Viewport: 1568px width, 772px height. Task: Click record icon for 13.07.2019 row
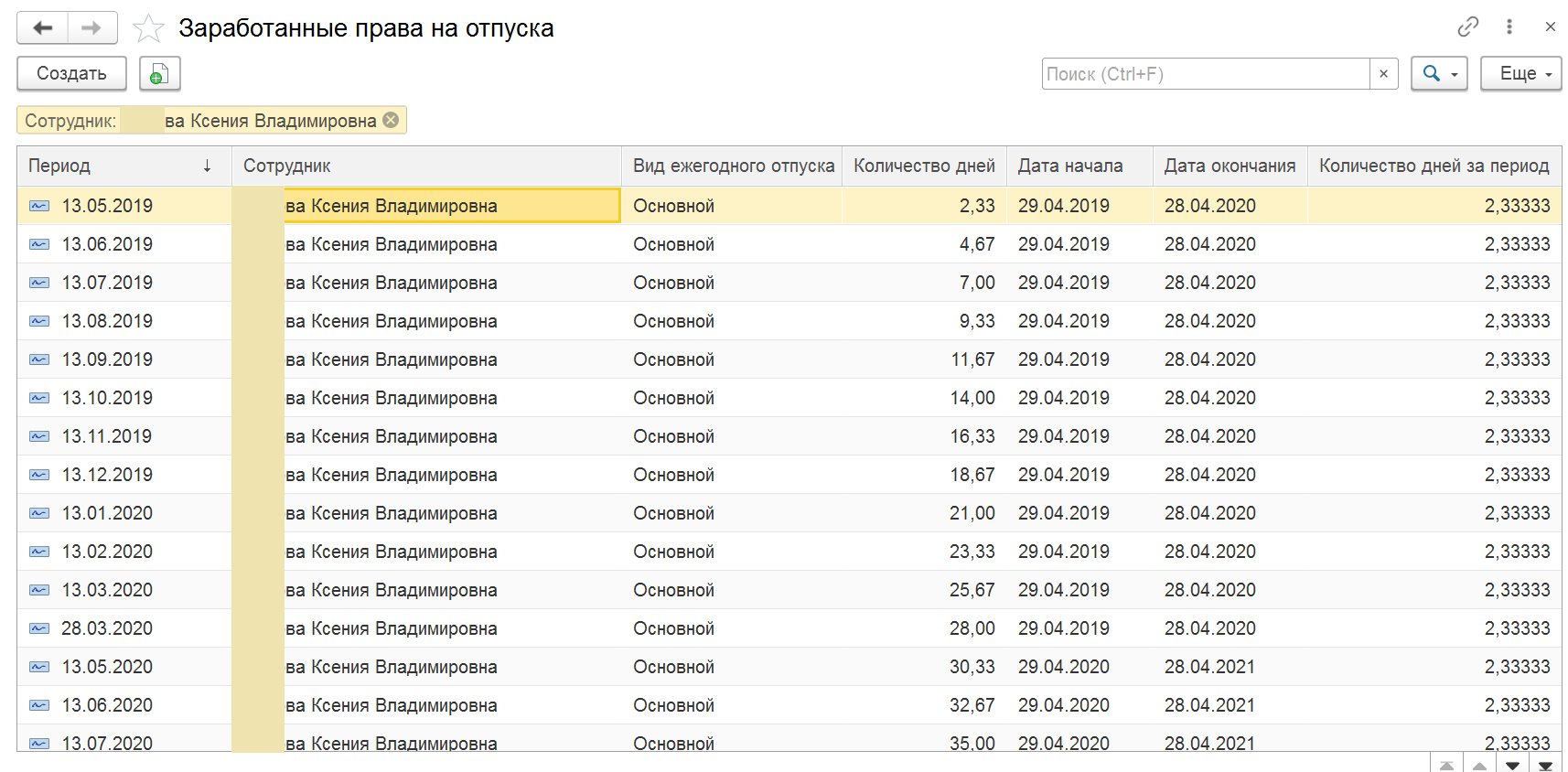coord(39,283)
